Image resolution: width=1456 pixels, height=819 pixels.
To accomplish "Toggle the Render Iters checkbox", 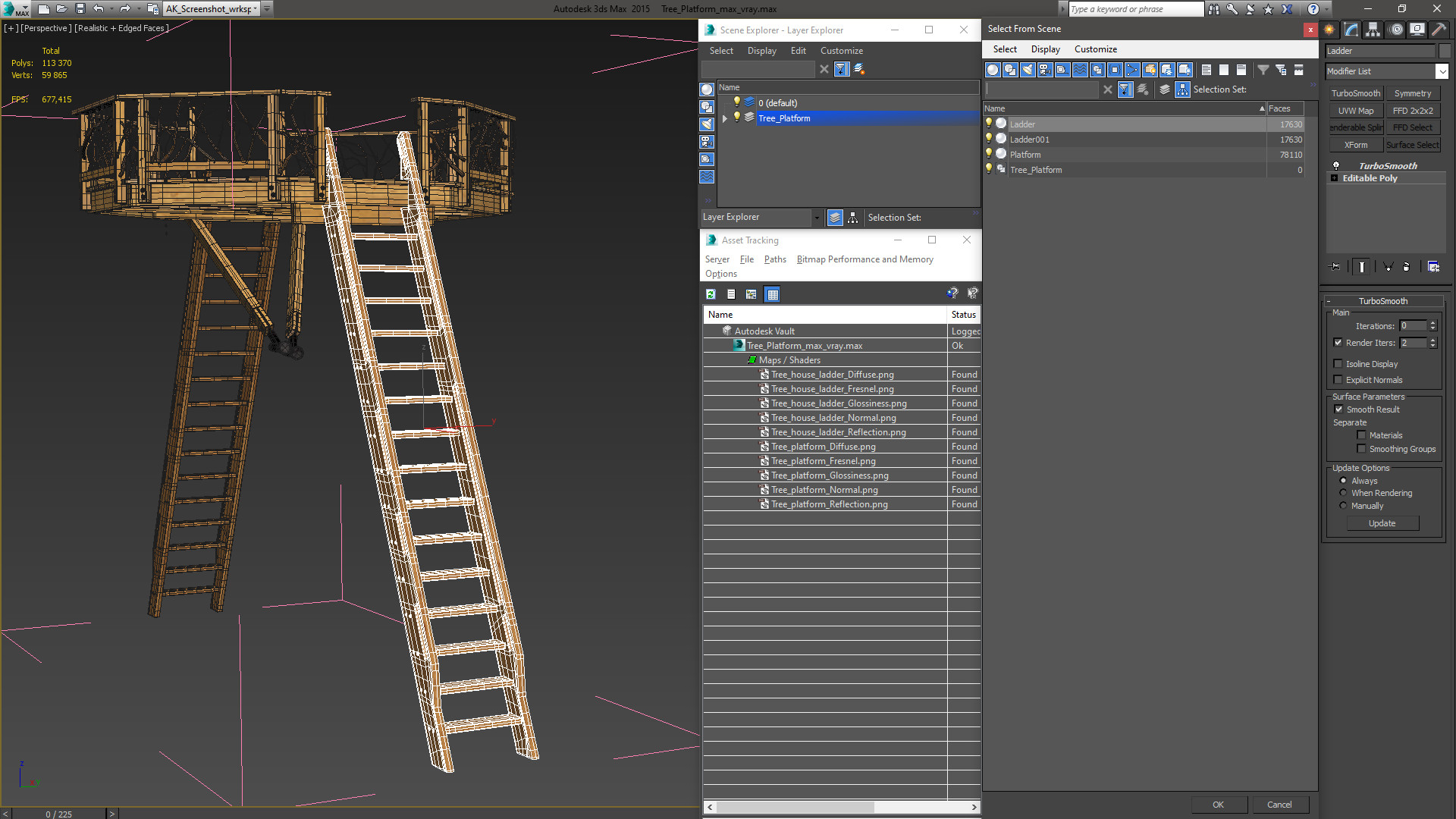I will coord(1338,343).
